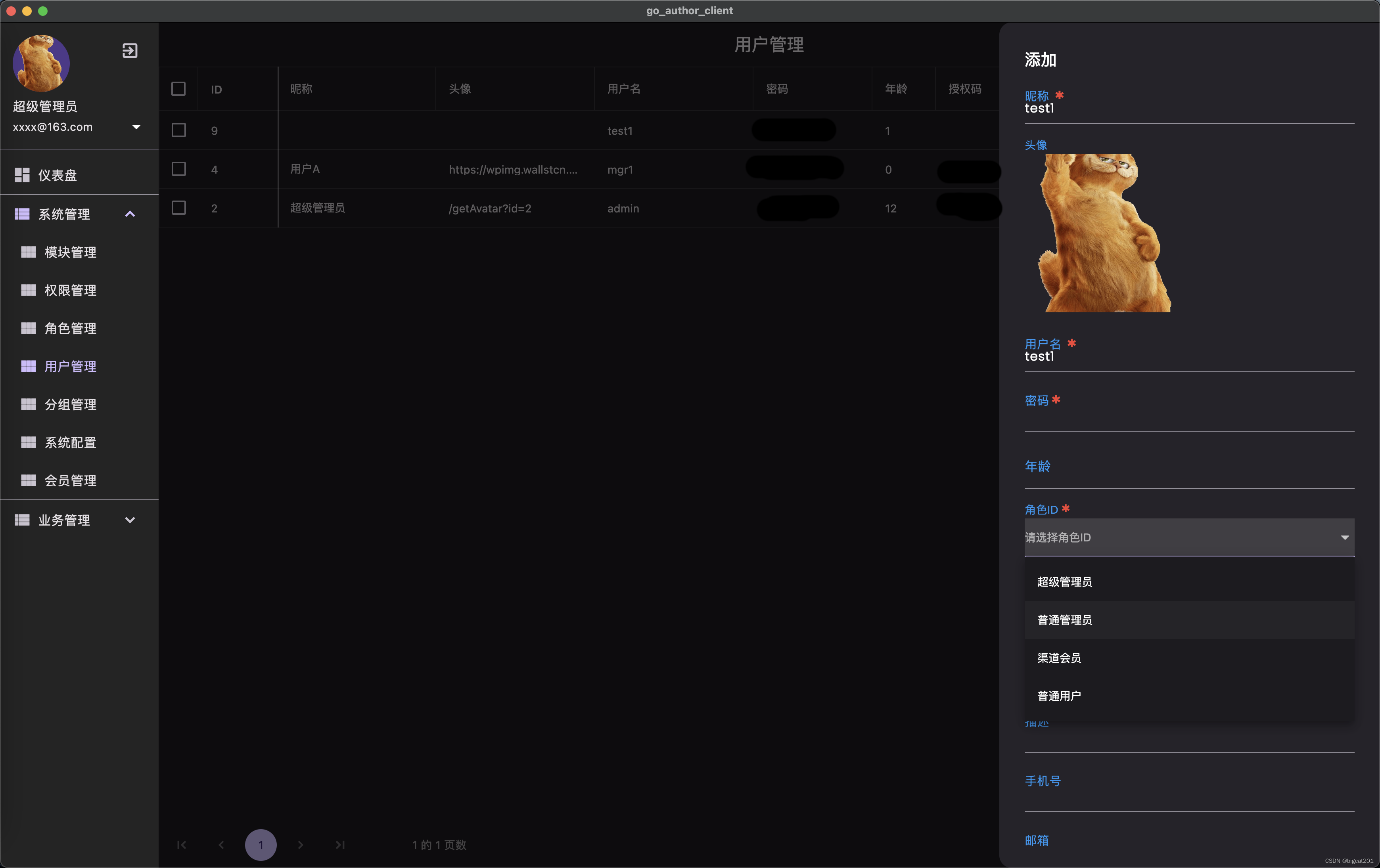Click the 会员管理 grid icon

29,480
